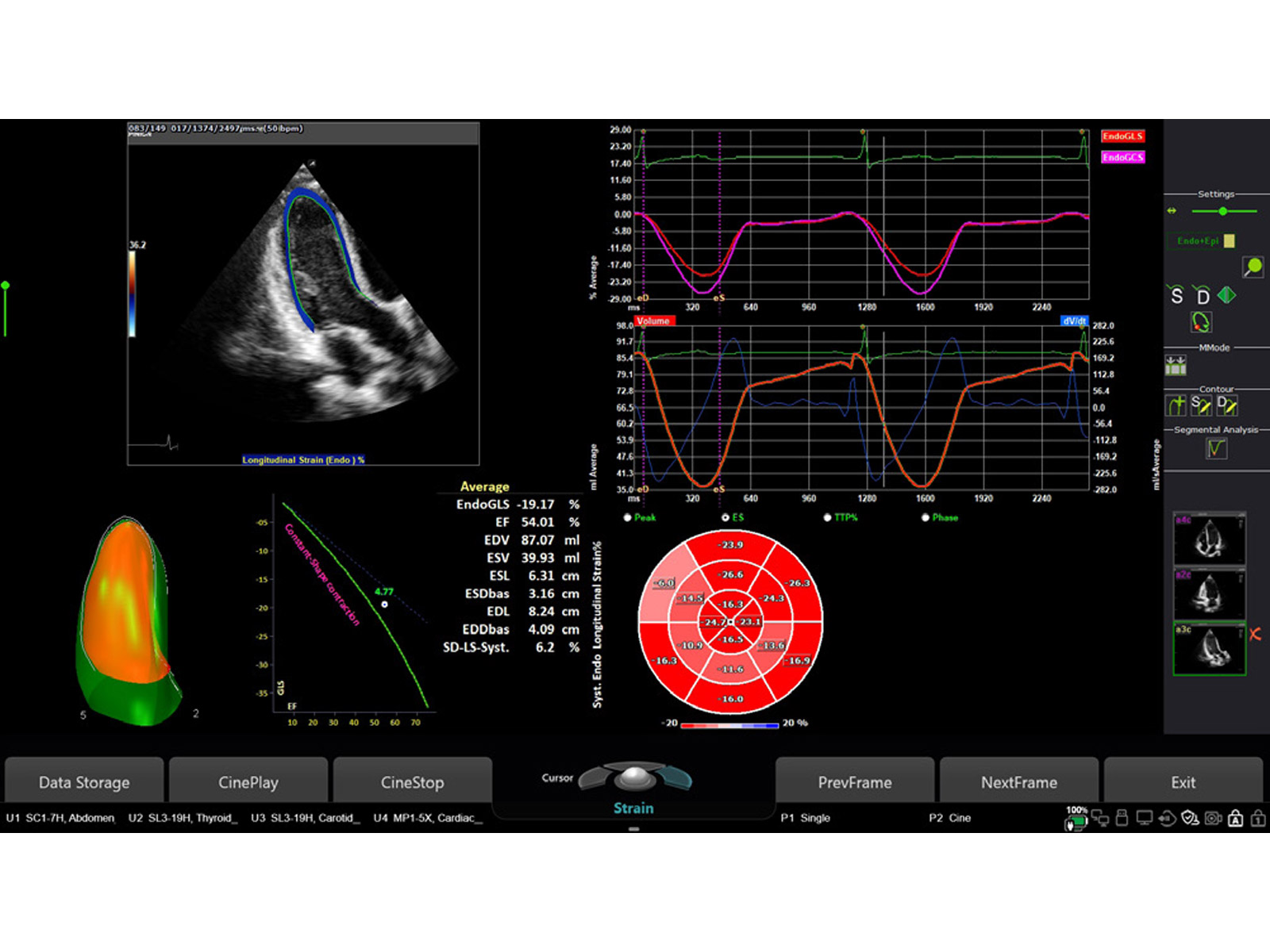The height and width of the screenshot is (952, 1270).
Task: Click the NextFrame button
Action: pos(1019,782)
